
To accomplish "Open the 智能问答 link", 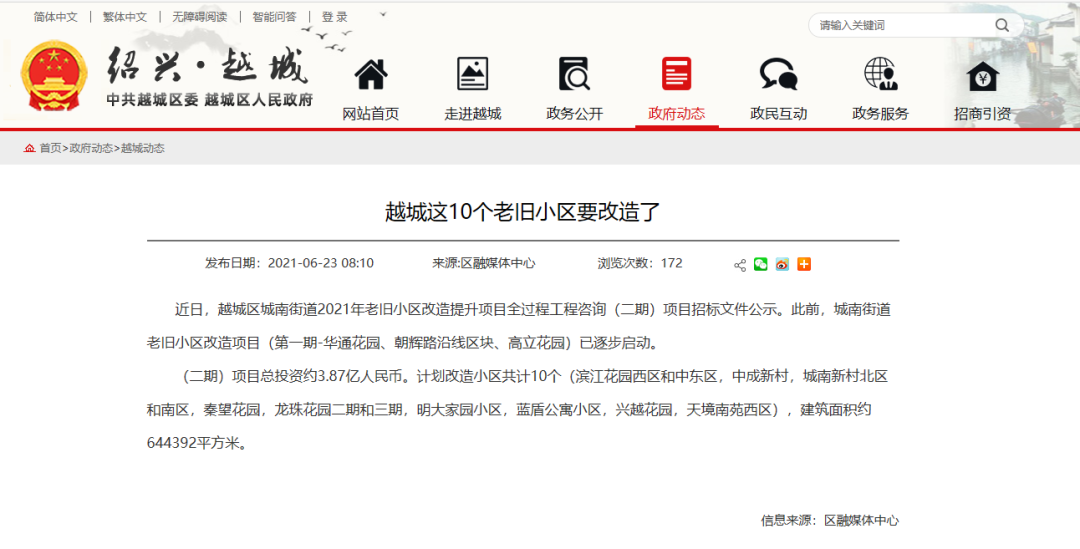I will point(274,17).
